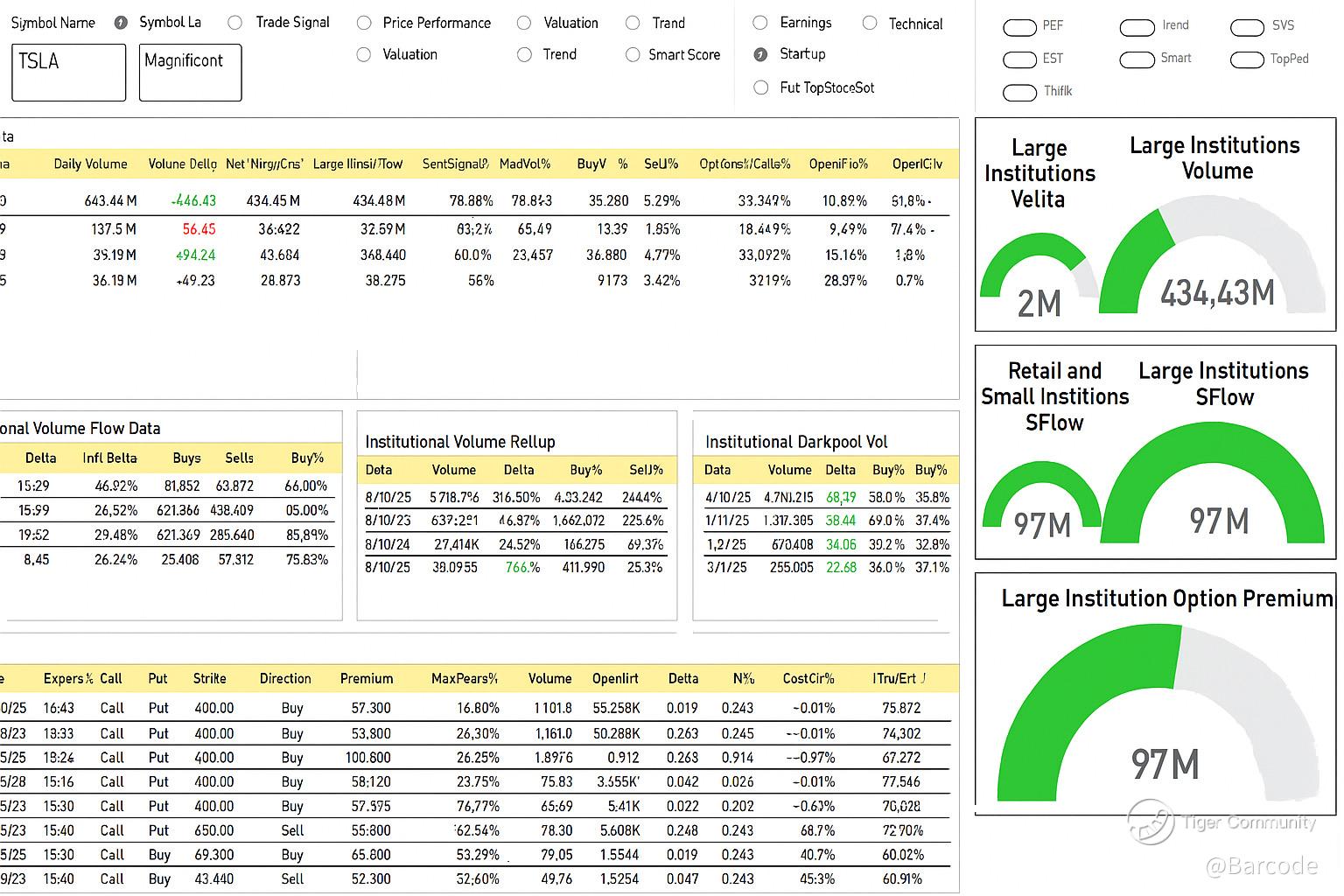Click the Options/Calls% column header

click(x=745, y=164)
